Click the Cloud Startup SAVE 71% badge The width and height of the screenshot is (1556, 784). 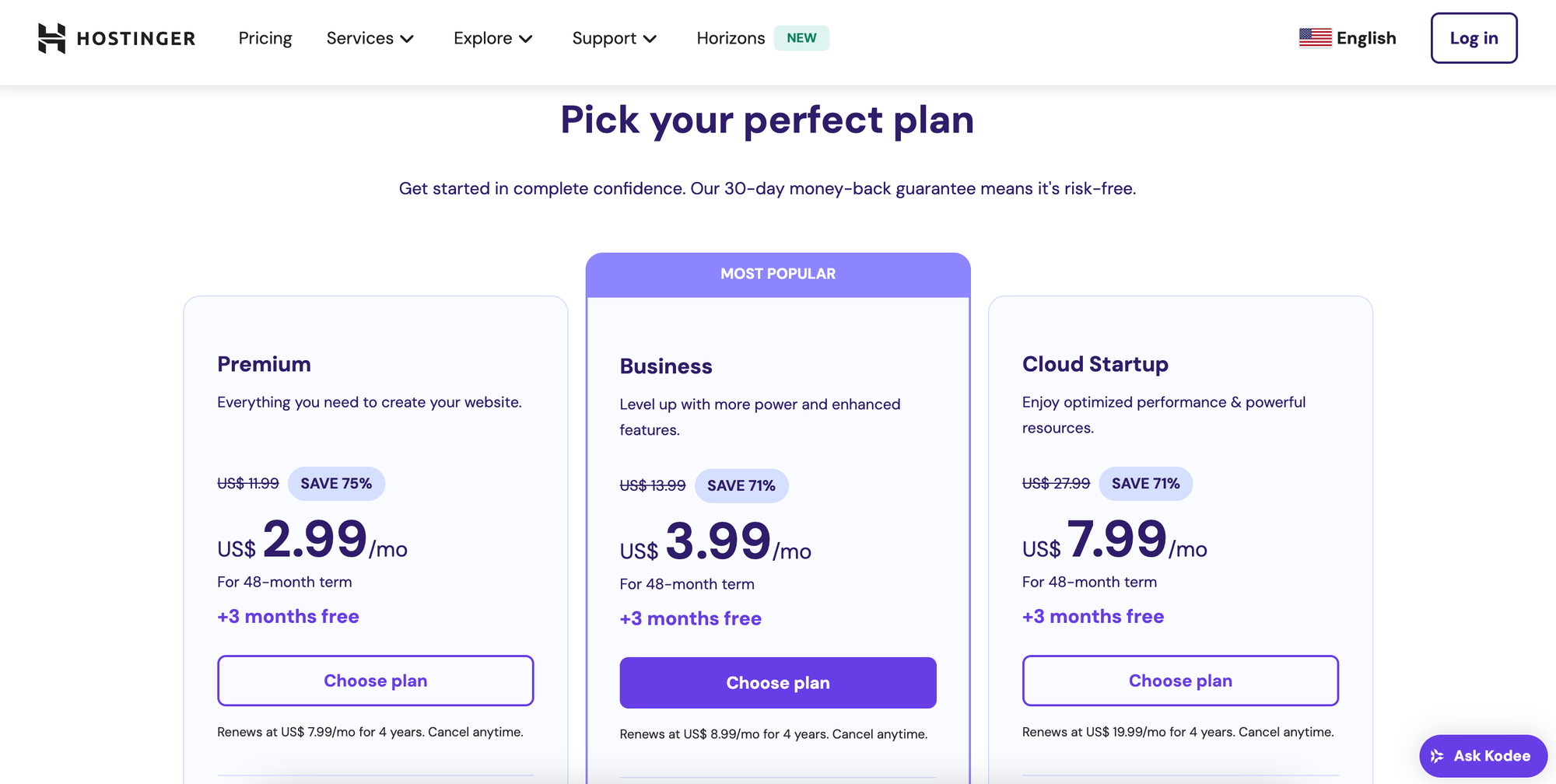pyautogui.click(x=1145, y=484)
